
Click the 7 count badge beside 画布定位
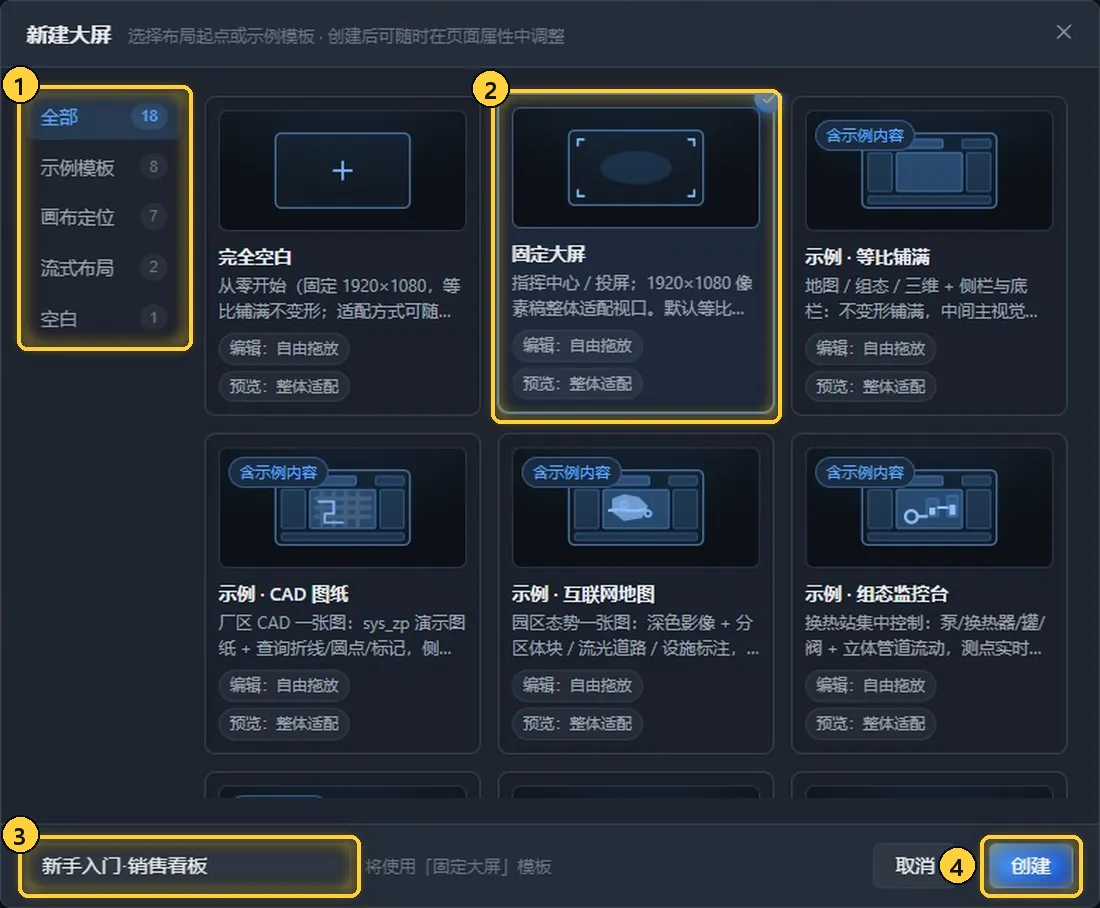154,216
